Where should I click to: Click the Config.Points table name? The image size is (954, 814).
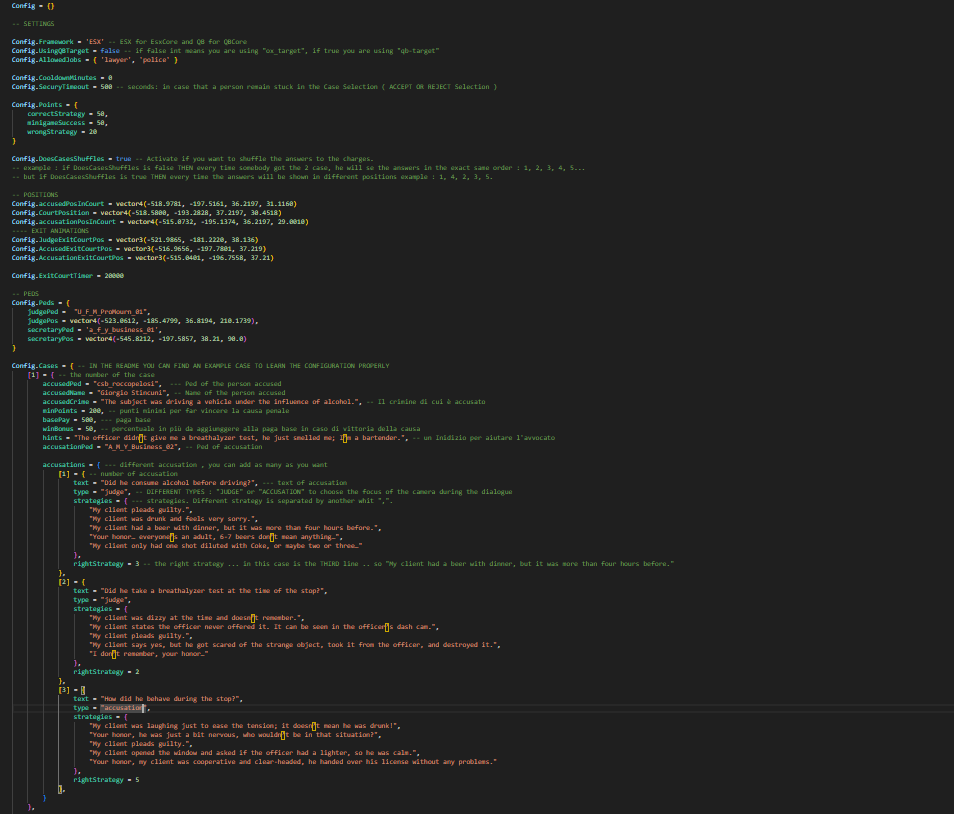[37, 105]
